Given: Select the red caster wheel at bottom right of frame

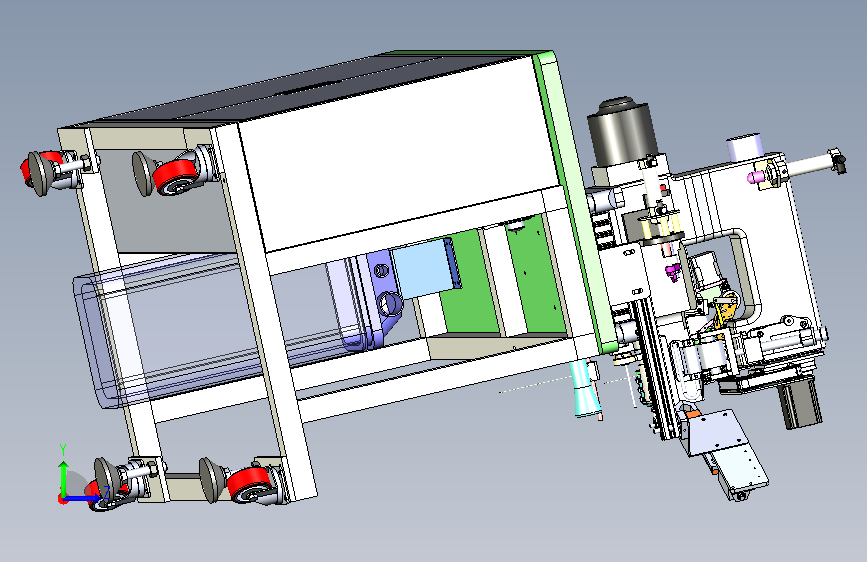Looking at the screenshot, I should (249, 485).
